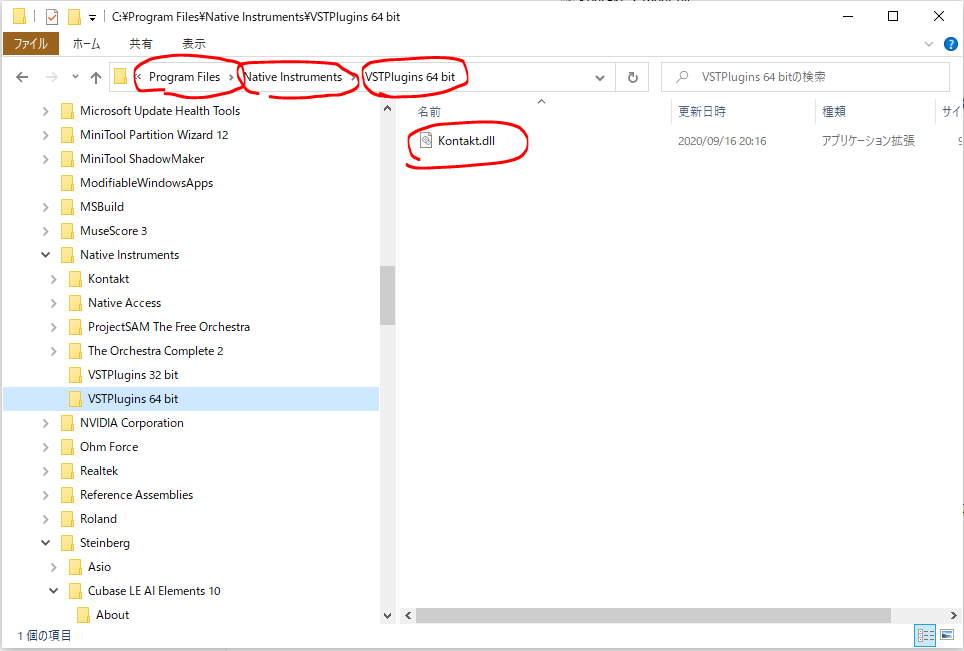Expand the MuseScore 3 folder node

(45, 231)
